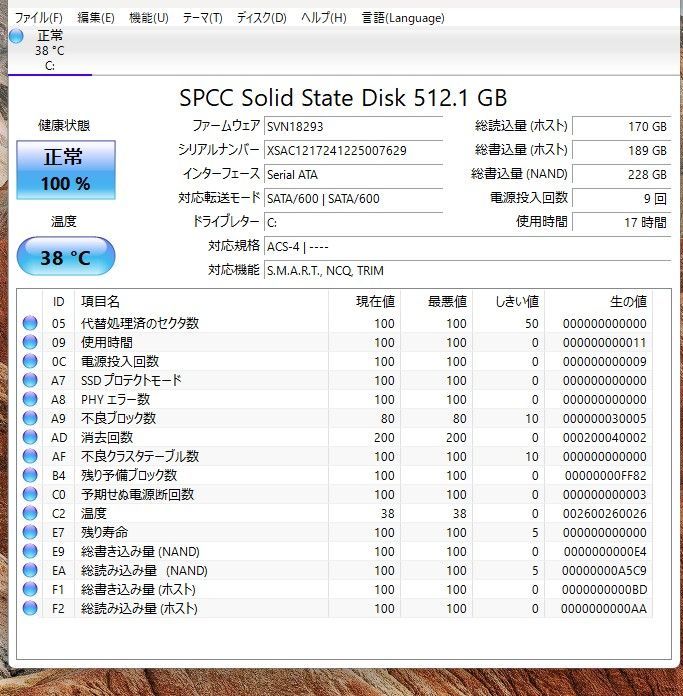Viewport: 683px width, 696px height.
Task: Select the PHY エラー数 attribute name
Action: [116, 399]
